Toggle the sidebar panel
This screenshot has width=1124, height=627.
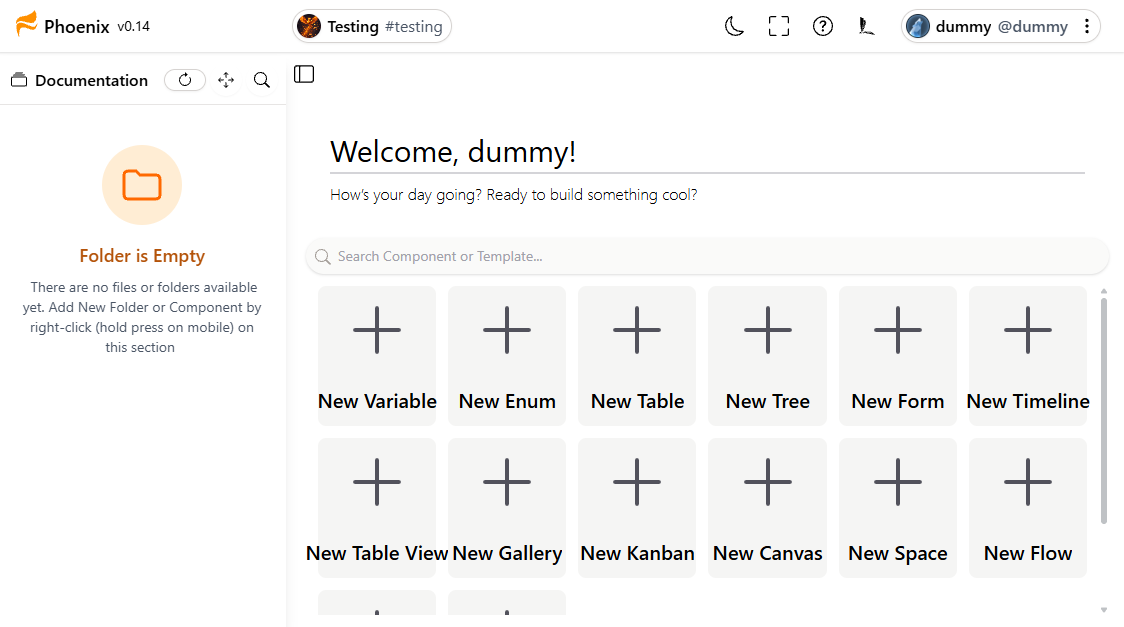pyautogui.click(x=304, y=75)
